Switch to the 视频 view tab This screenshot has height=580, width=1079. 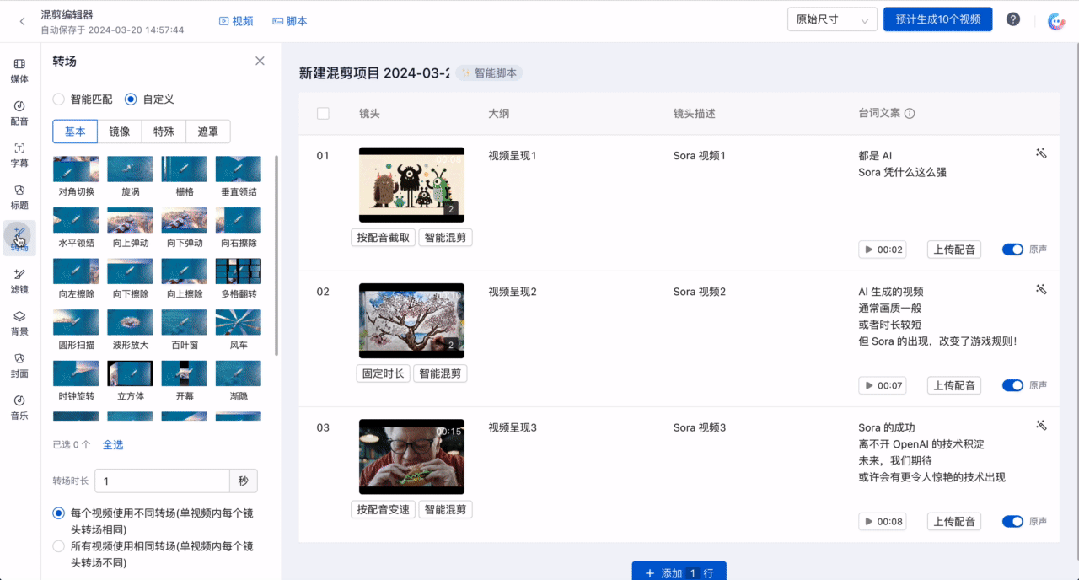tap(236, 21)
